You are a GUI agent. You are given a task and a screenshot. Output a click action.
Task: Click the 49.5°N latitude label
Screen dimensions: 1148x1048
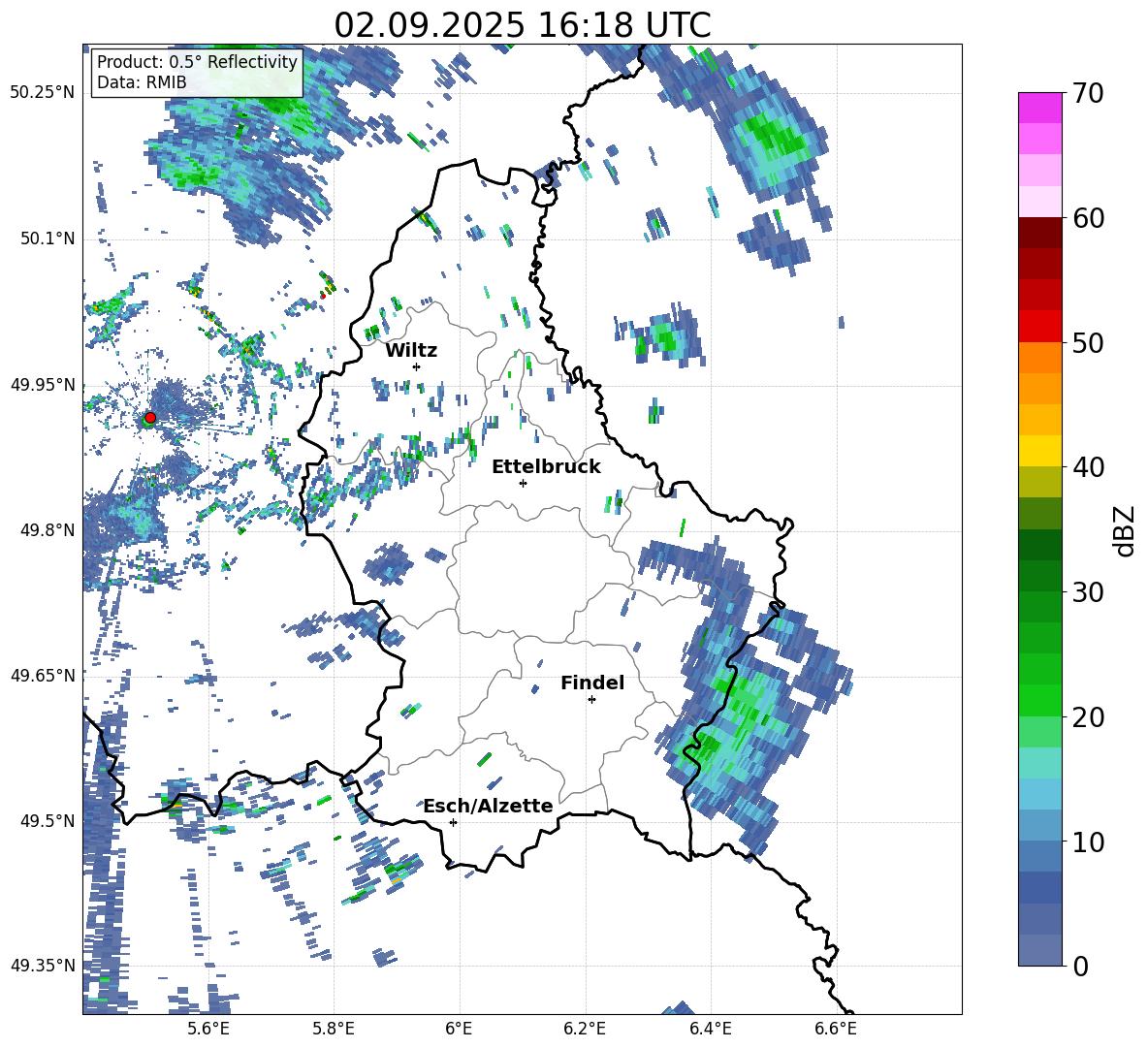click(x=48, y=820)
